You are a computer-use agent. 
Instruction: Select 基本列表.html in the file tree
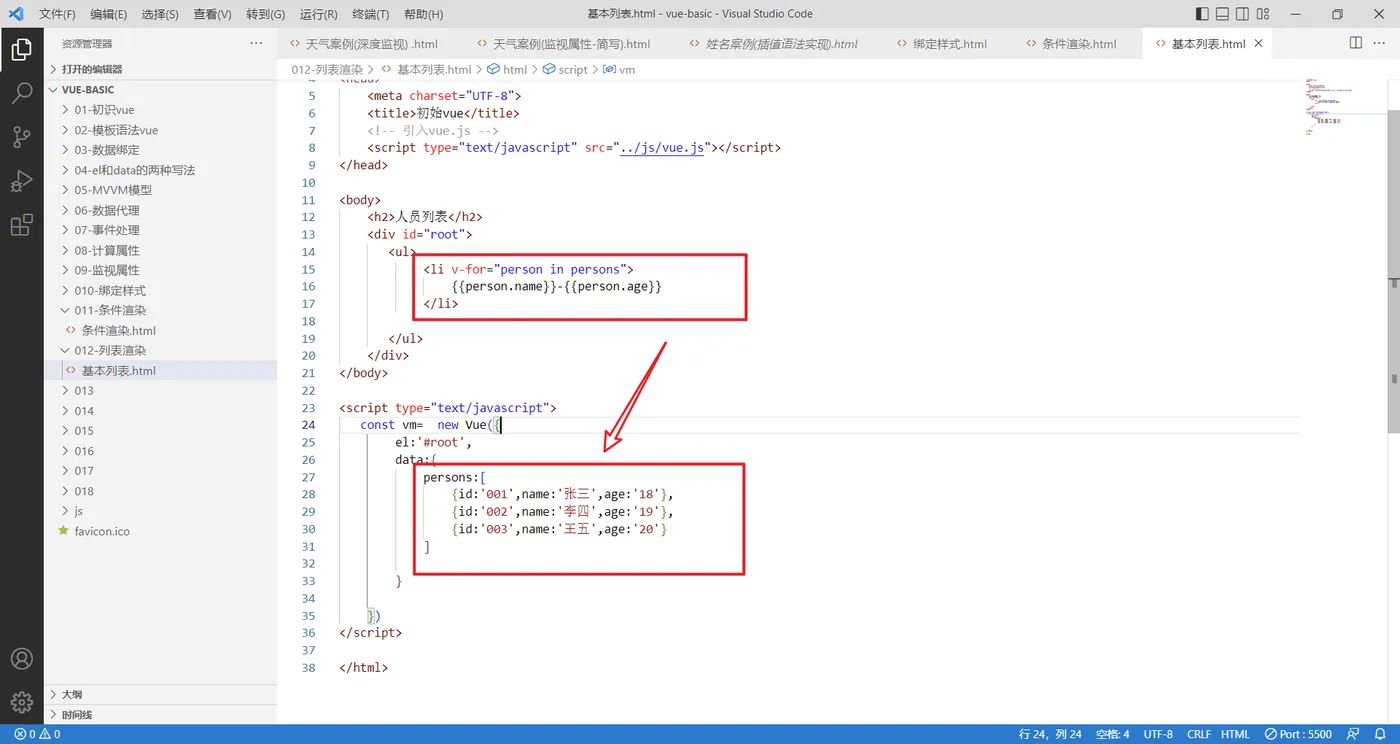coord(160,370)
